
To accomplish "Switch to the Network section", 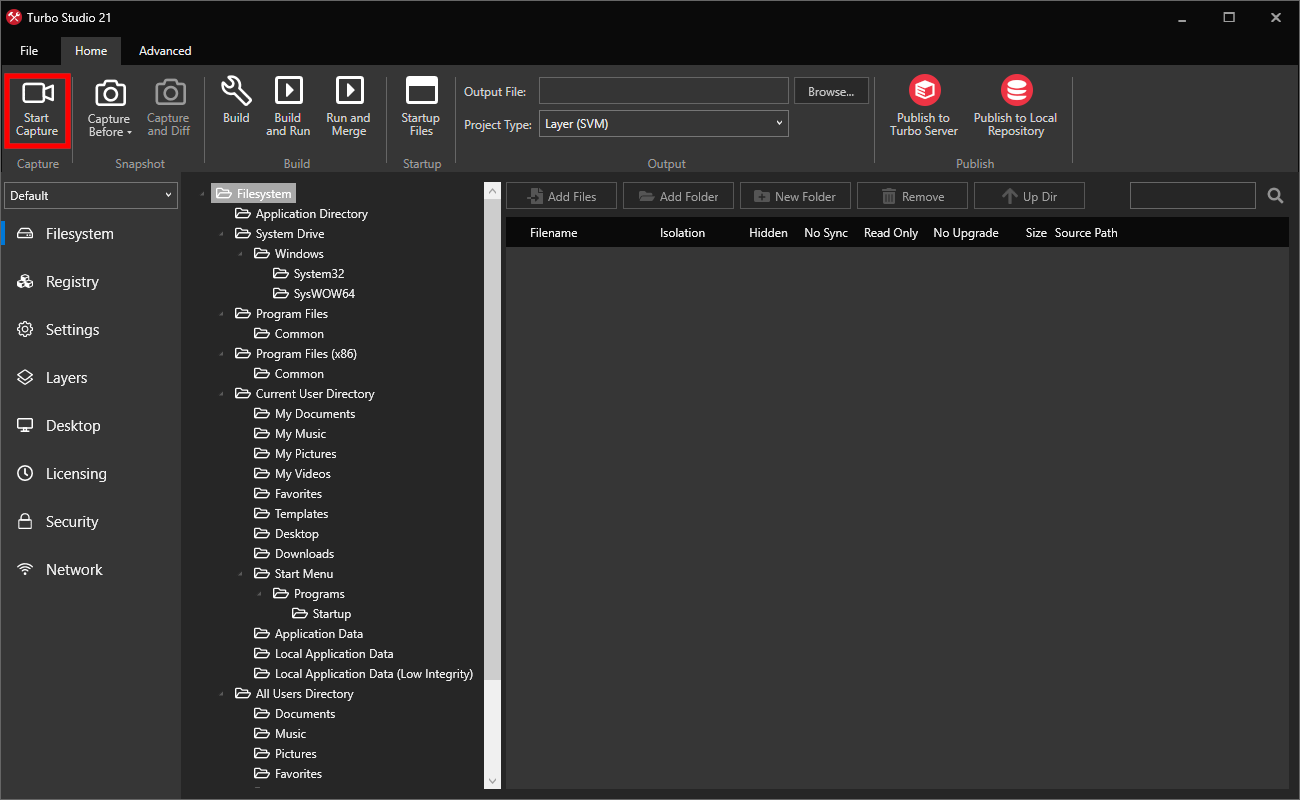I will [73, 569].
